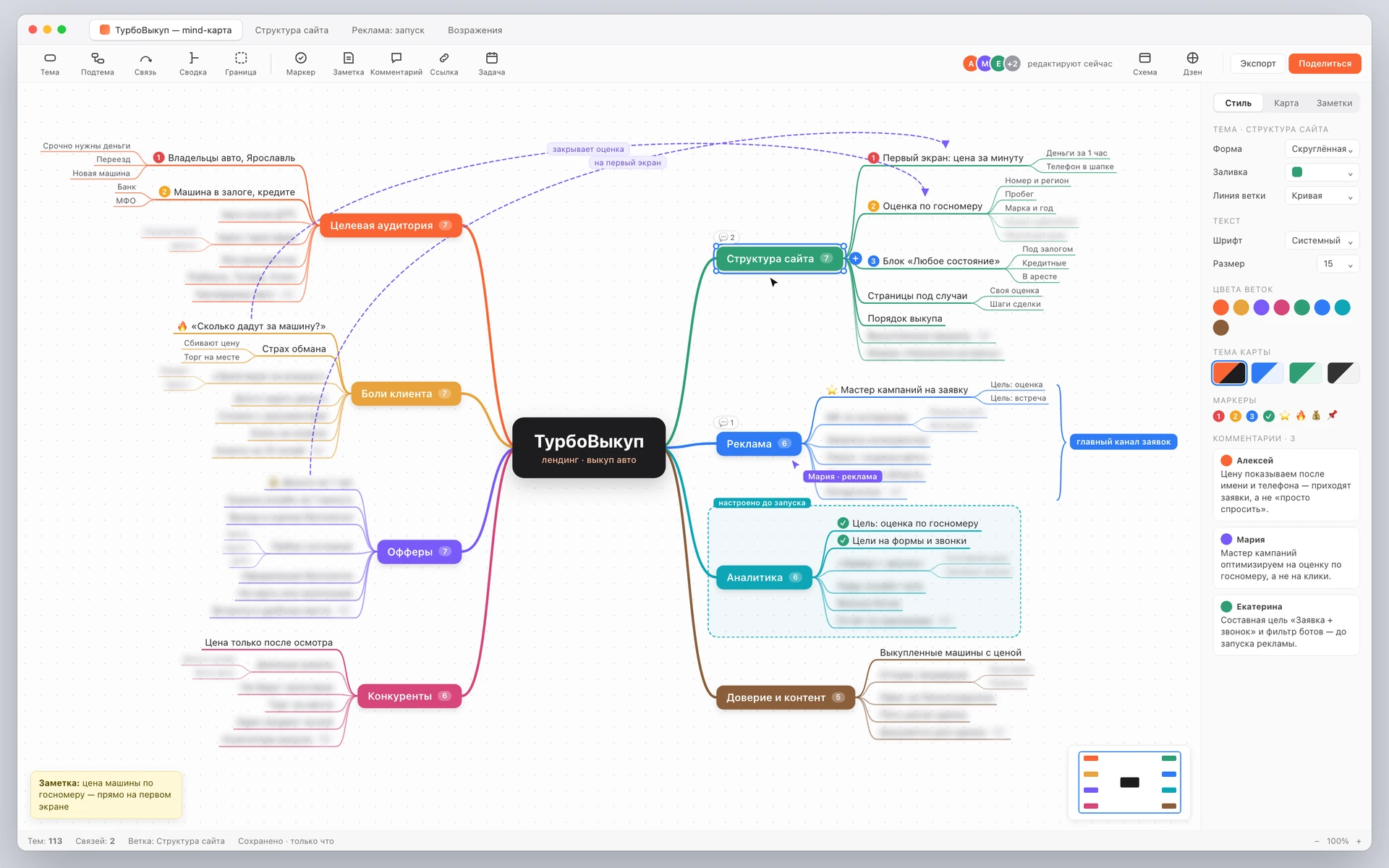Collapse the Целевая аудитория branch counter
This screenshot has width=1389, height=868.
tap(446, 225)
